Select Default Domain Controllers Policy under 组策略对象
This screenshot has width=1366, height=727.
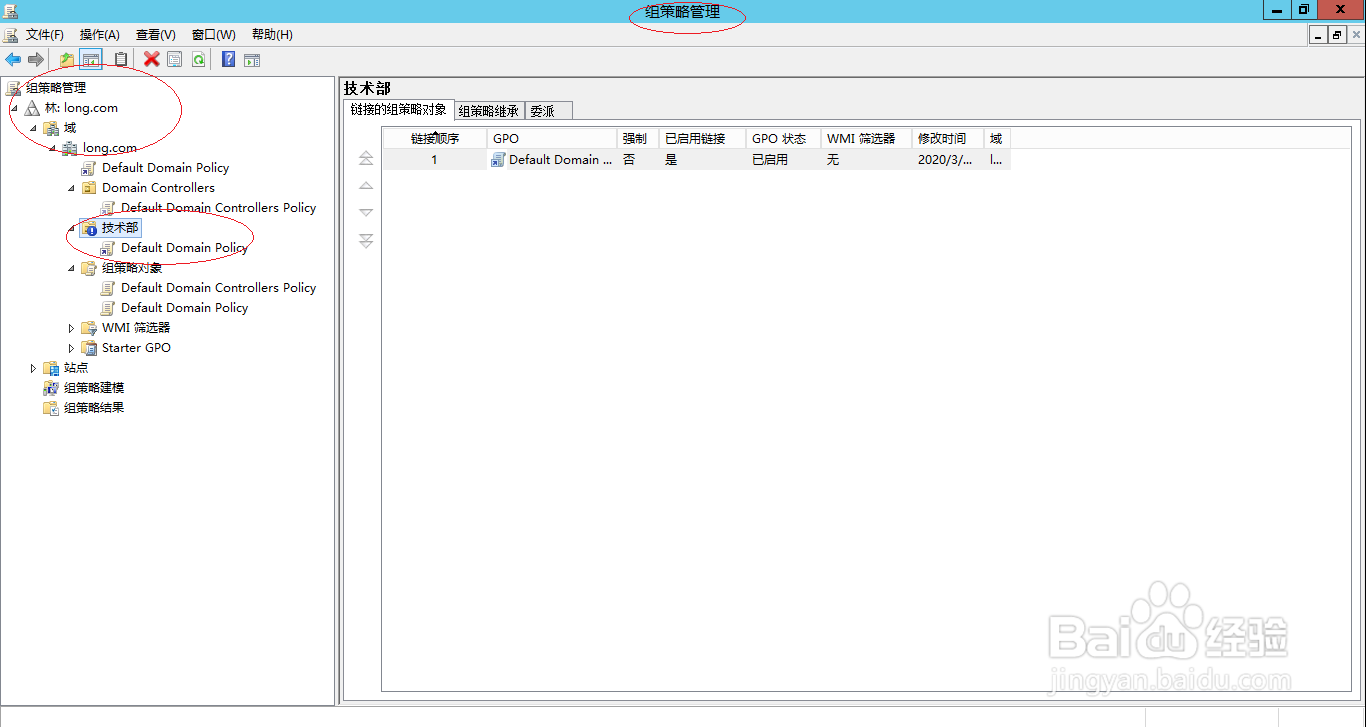218,287
